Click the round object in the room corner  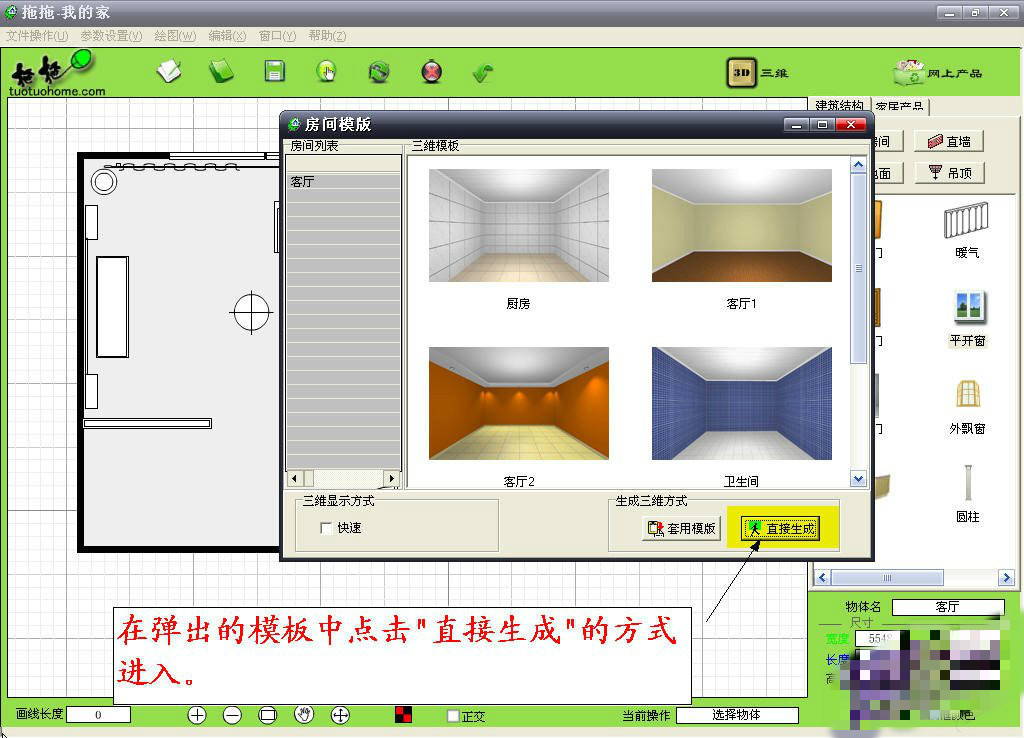(x=104, y=181)
